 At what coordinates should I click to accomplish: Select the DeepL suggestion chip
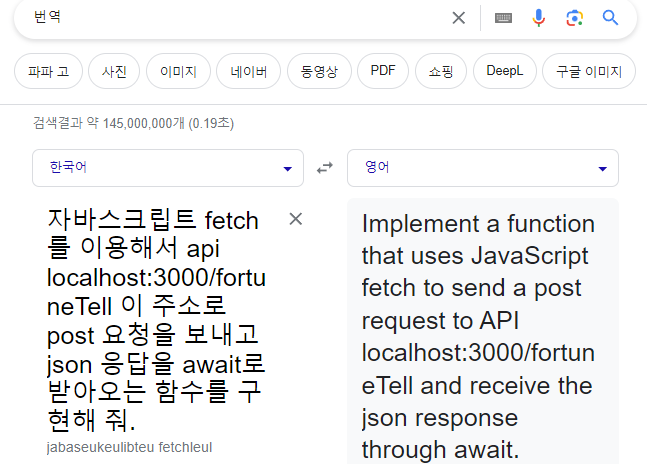coord(505,71)
